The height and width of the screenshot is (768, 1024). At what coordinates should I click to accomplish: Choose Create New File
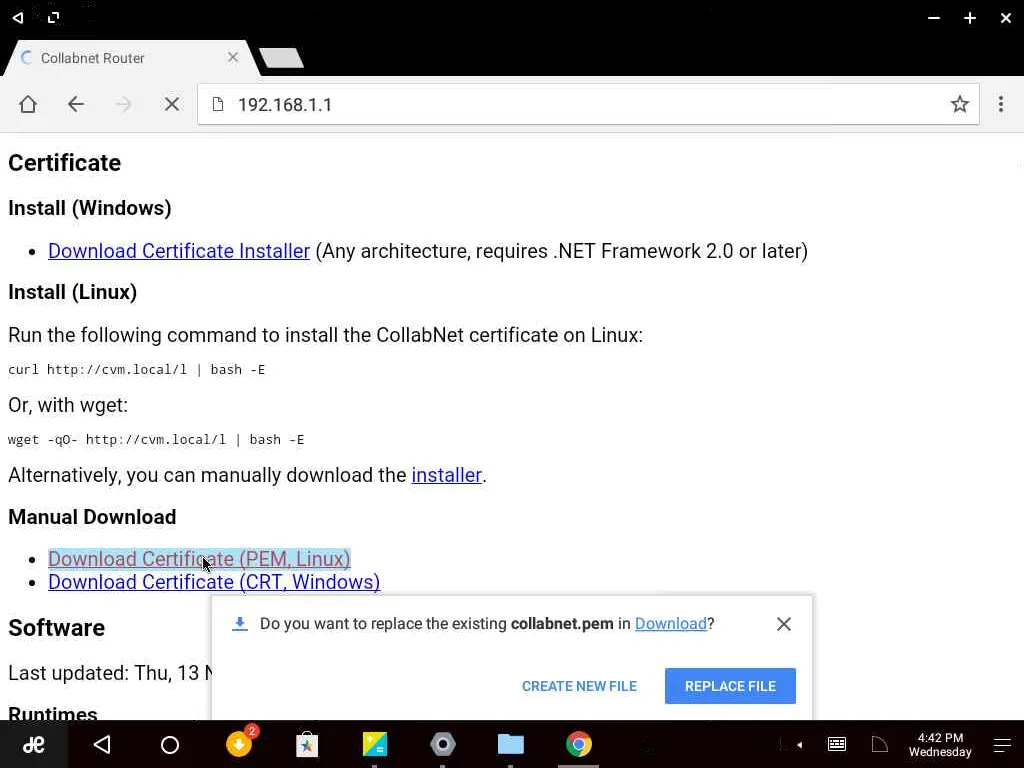coord(579,686)
